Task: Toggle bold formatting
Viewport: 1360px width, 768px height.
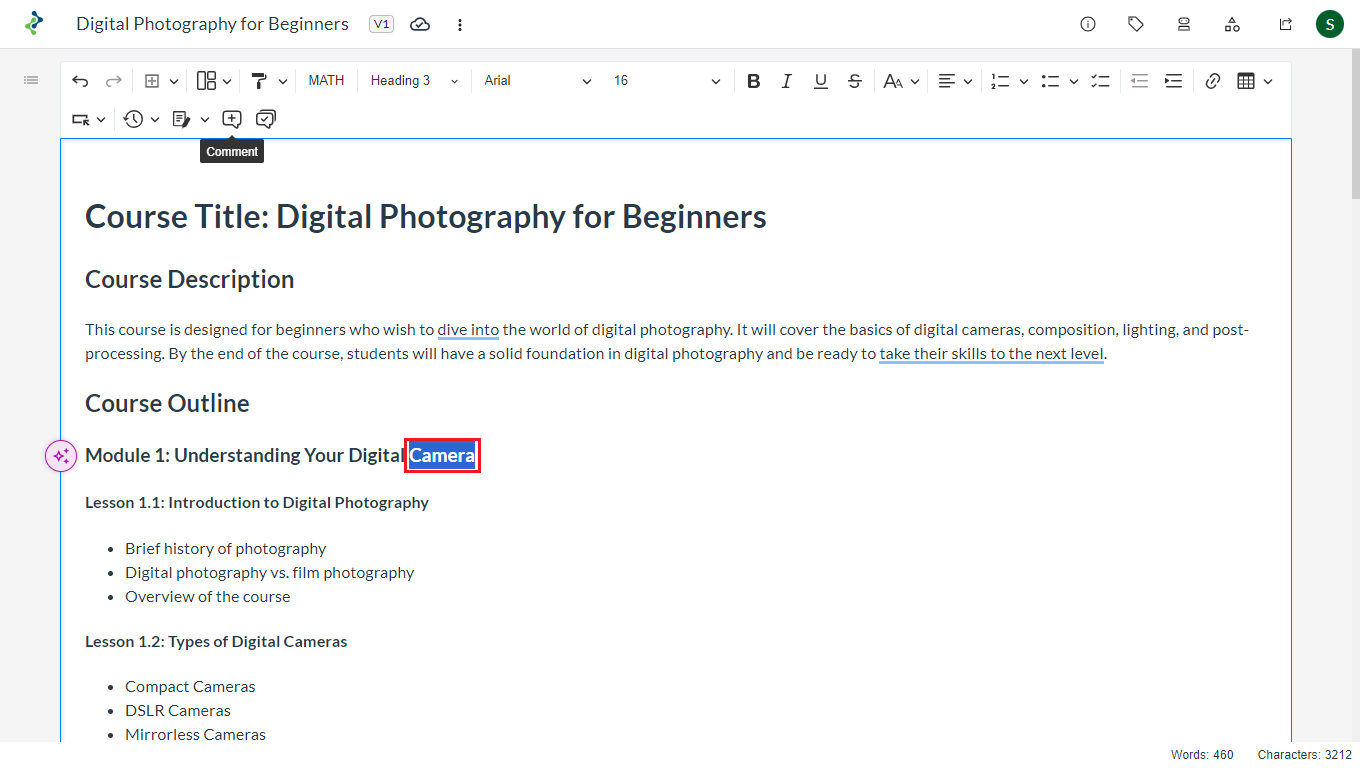Action: (753, 81)
